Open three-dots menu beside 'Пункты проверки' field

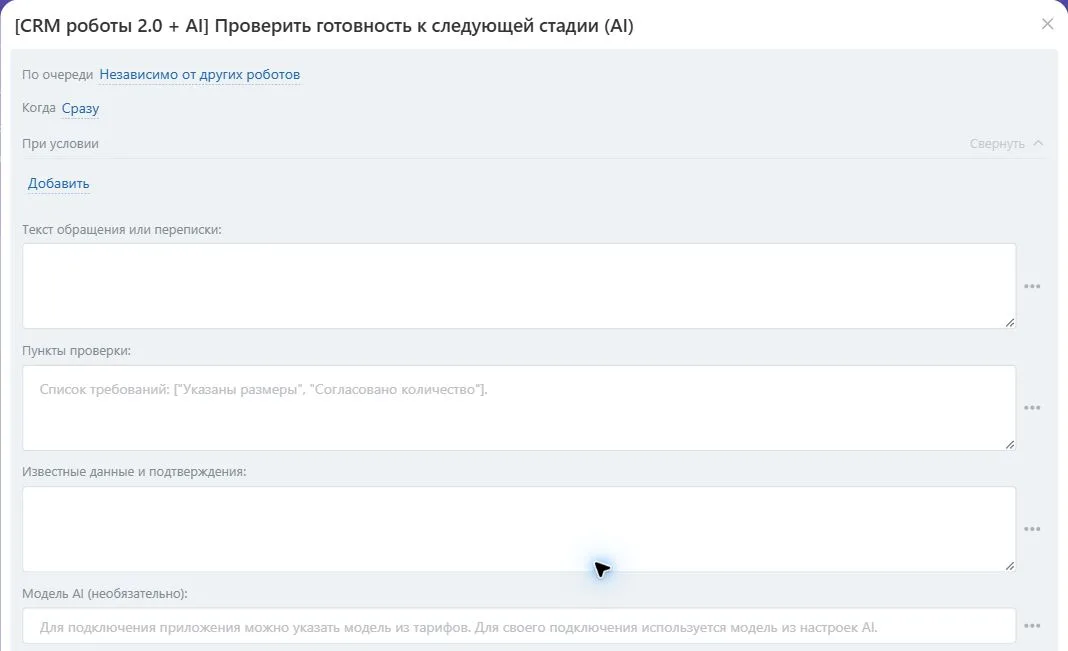(x=1032, y=407)
